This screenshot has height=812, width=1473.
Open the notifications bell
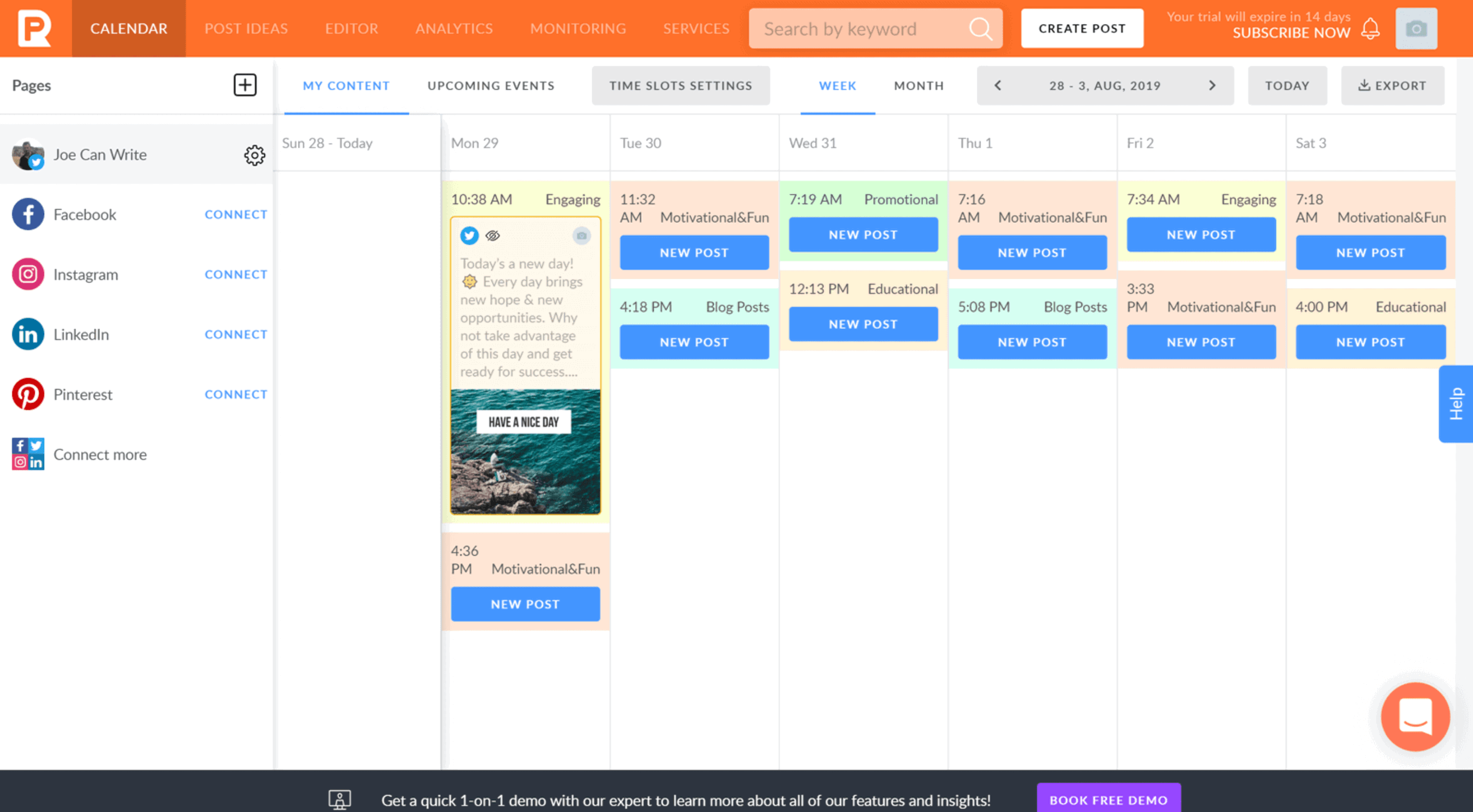1370,28
